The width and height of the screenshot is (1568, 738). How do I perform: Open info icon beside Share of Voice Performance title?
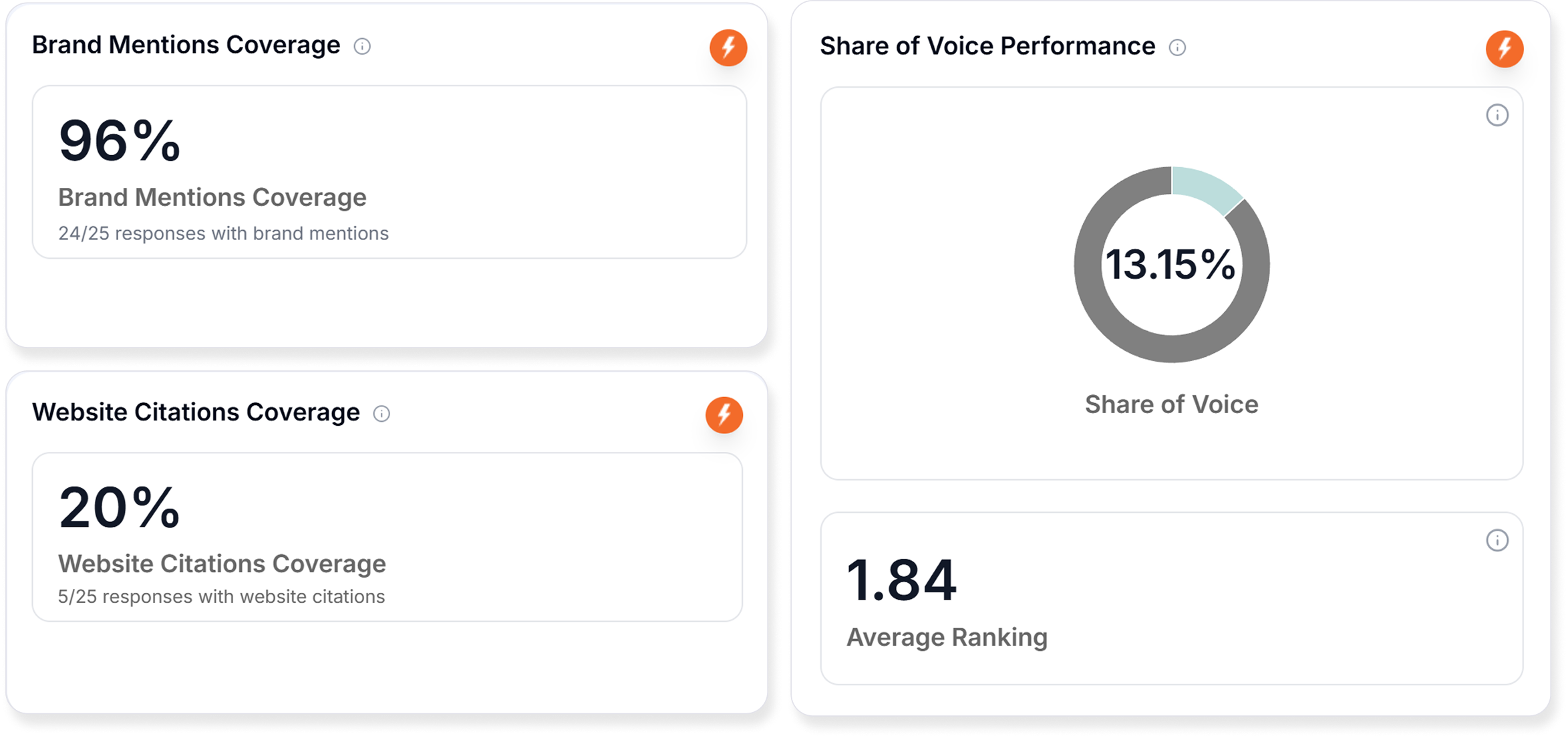pos(1177,47)
